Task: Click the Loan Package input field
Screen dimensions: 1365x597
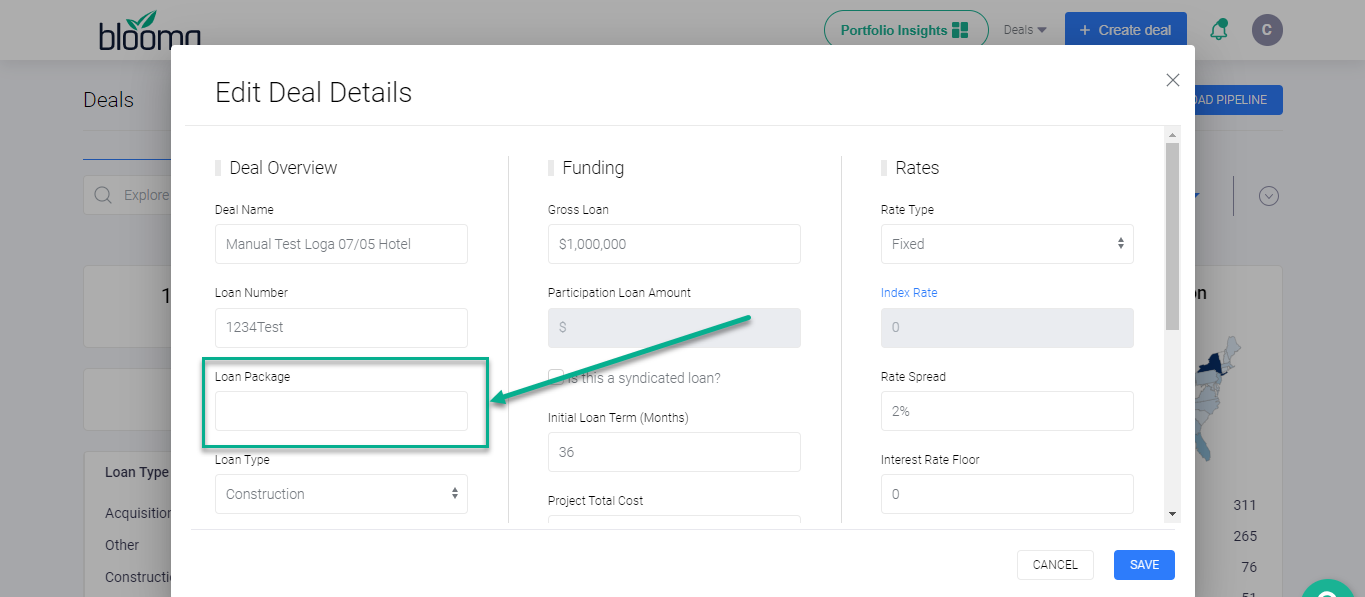Action: click(x=341, y=411)
